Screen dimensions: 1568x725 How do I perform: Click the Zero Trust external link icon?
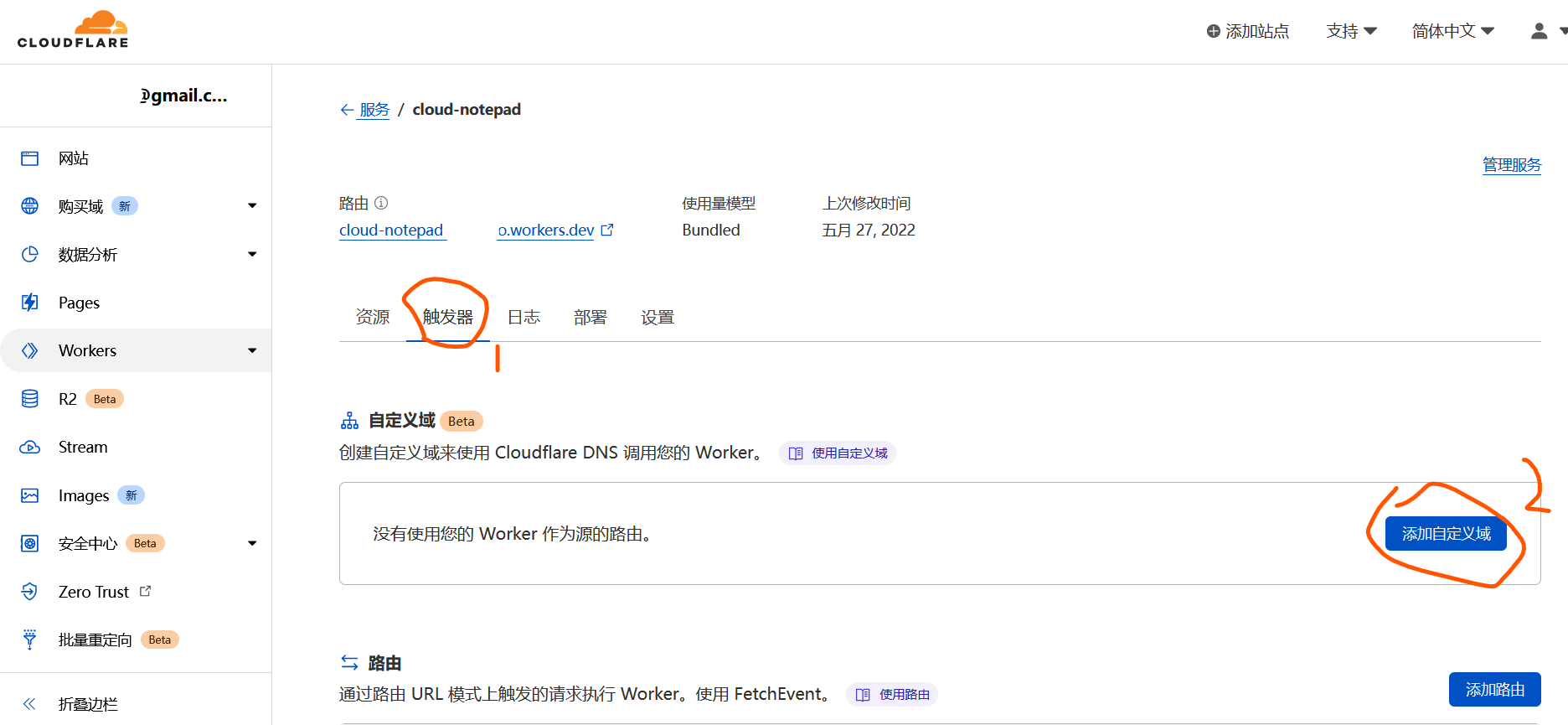click(x=145, y=591)
